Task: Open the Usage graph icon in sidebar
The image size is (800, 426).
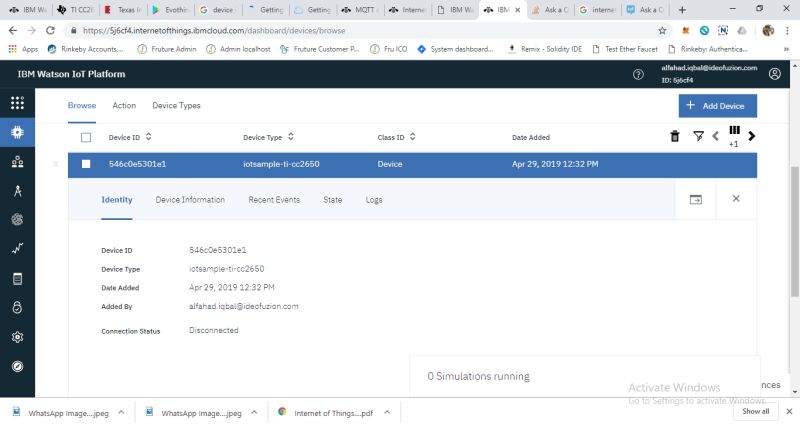Action: click(17, 248)
